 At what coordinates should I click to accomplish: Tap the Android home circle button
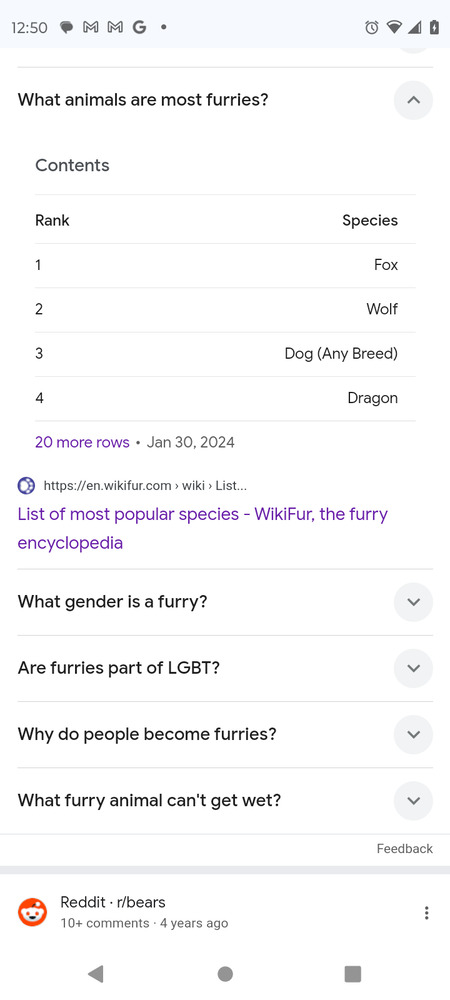click(225, 974)
